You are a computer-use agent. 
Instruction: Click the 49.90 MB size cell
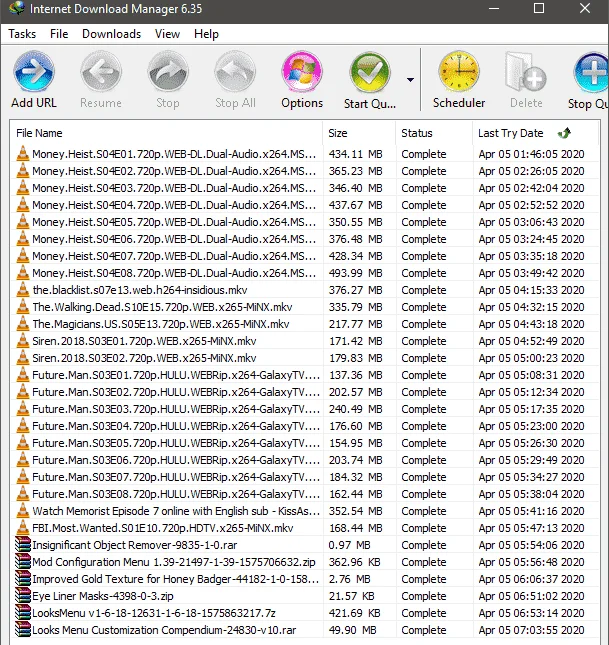click(x=353, y=630)
